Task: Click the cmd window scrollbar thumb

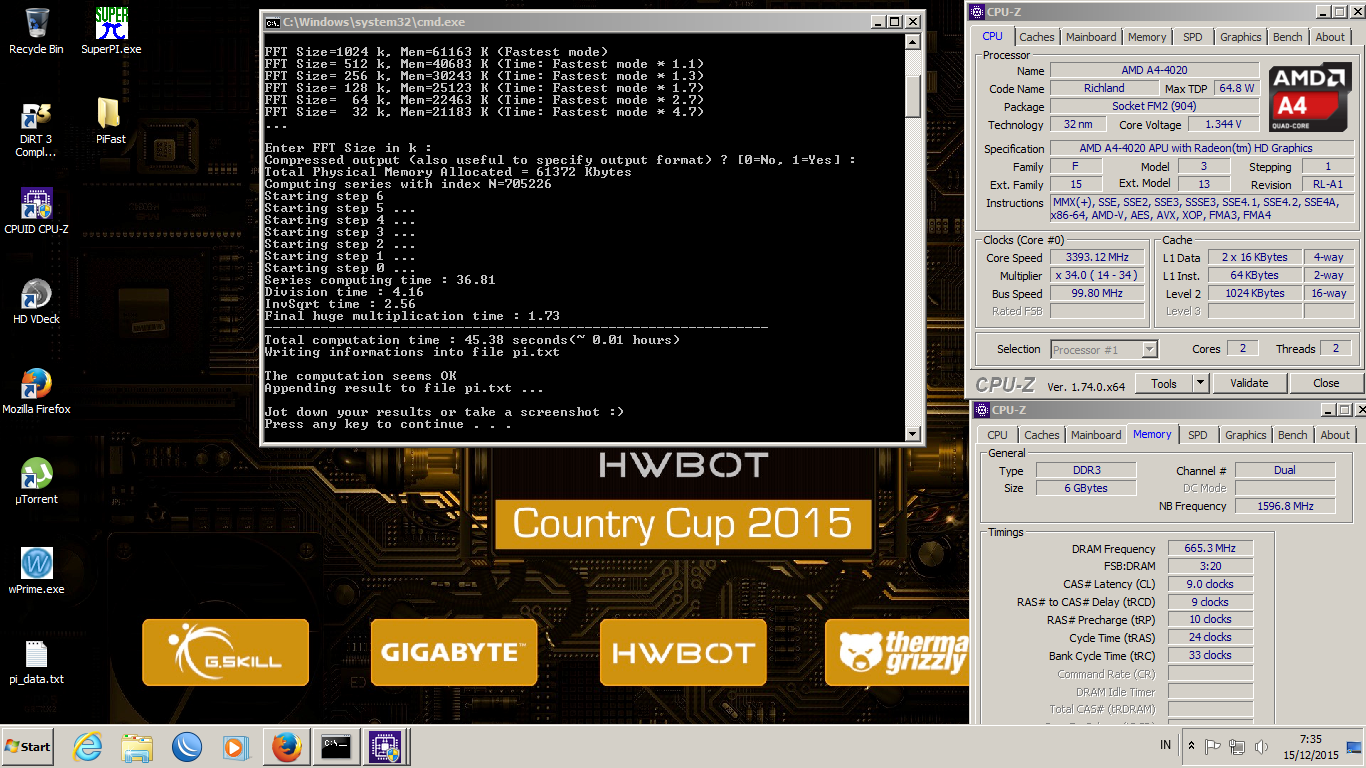Action: pos(912,95)
